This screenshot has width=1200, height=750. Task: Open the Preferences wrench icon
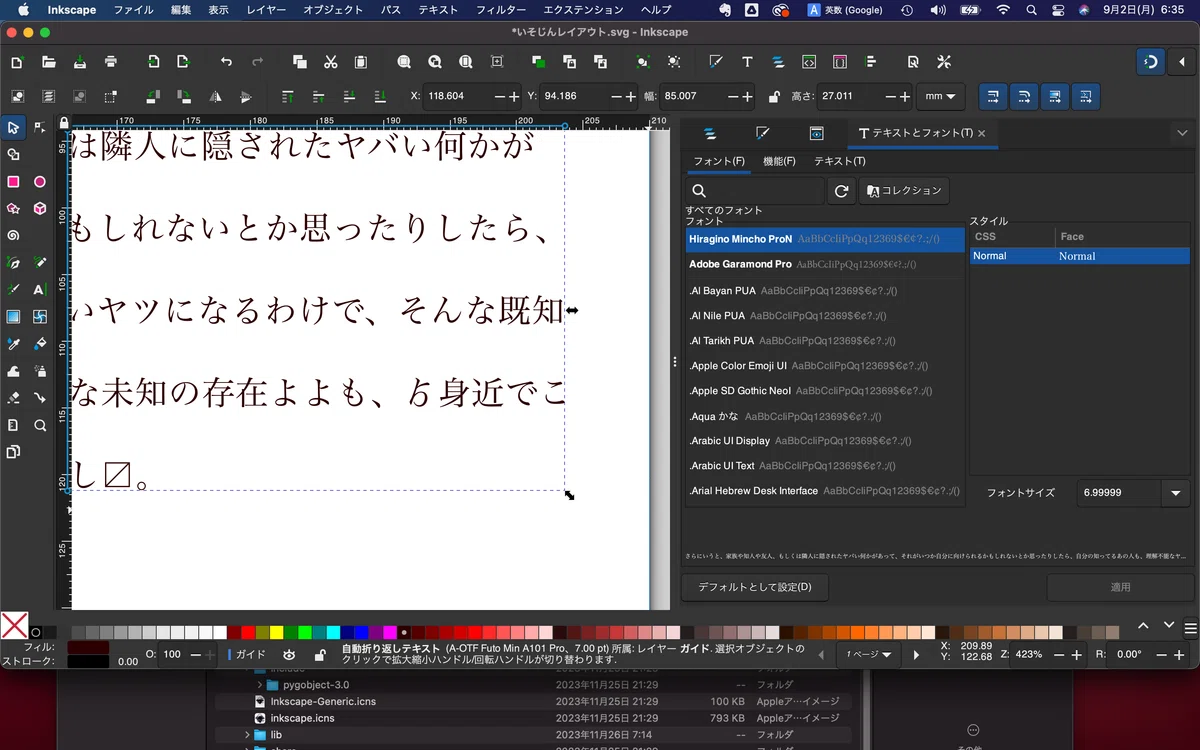944,62
